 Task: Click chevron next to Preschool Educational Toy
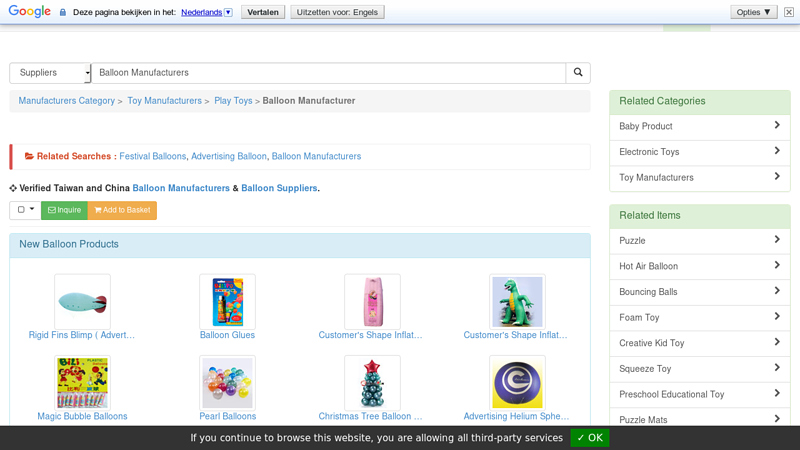click(x=777, y=393)
